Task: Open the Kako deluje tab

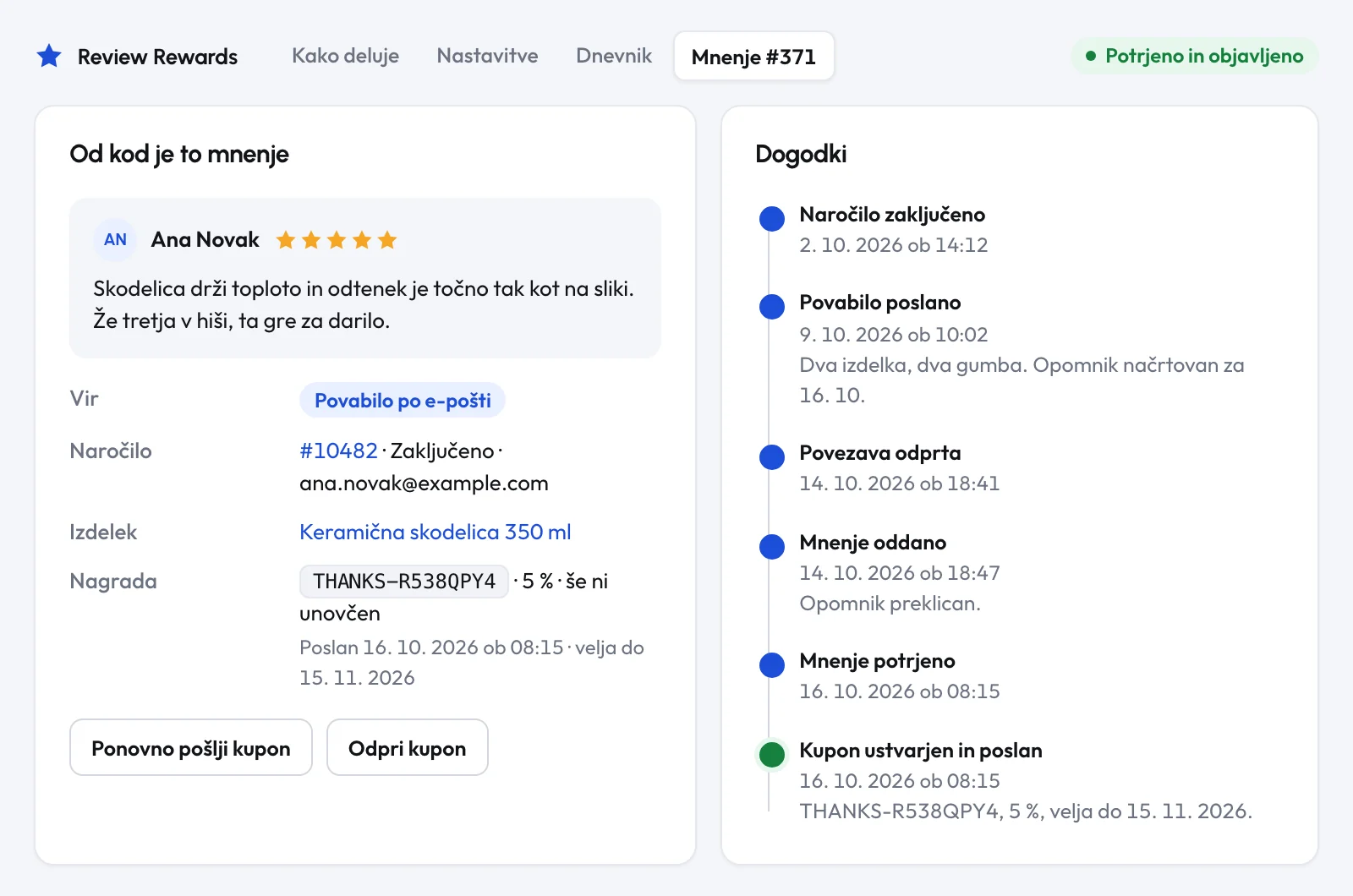Action: pos(345,56)
